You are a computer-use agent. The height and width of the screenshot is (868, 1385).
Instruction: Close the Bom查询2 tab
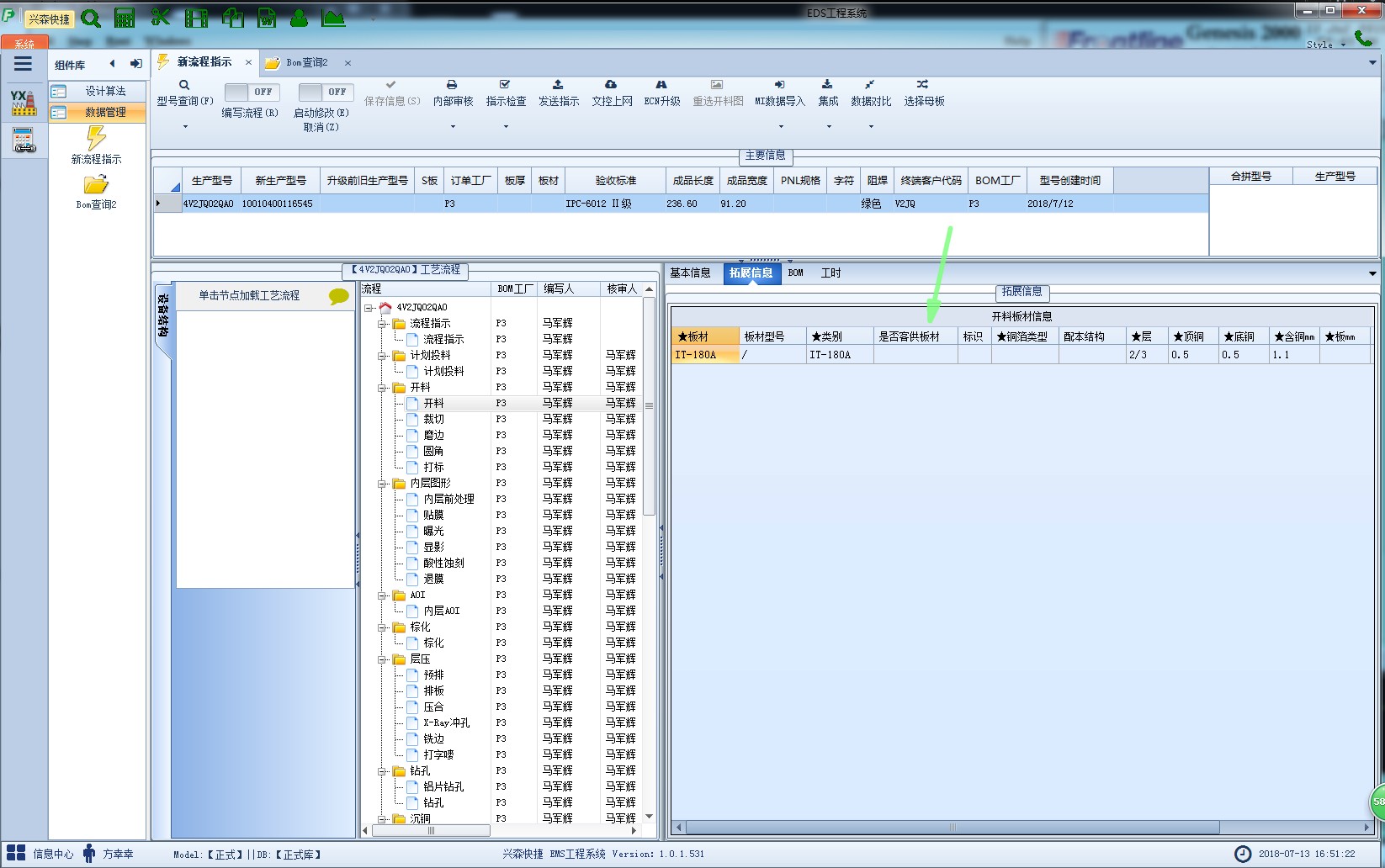click(x=348, y=63)
